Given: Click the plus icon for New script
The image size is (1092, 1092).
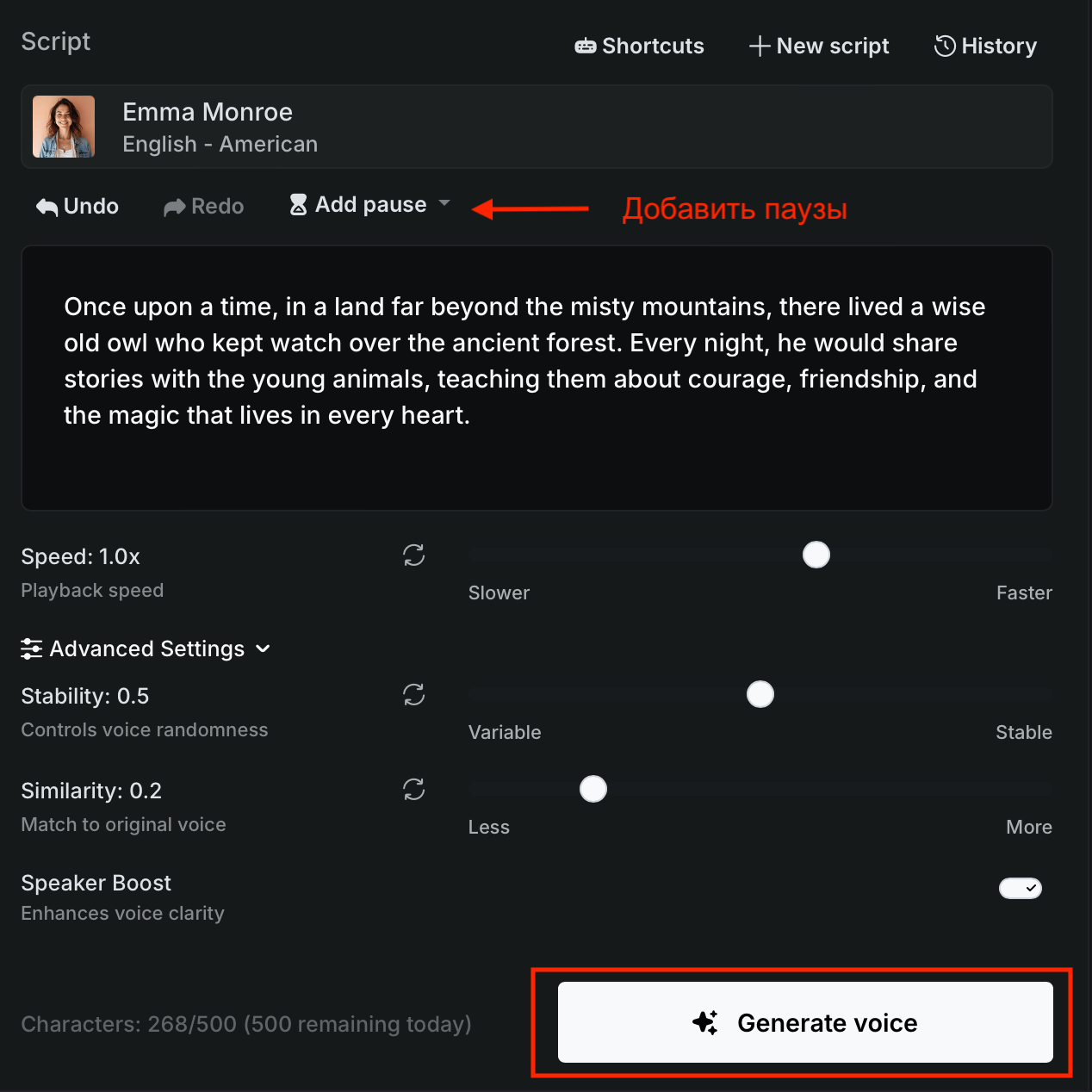Looking at the screenshot, I should pyautogui.click(x=760, y=47).
